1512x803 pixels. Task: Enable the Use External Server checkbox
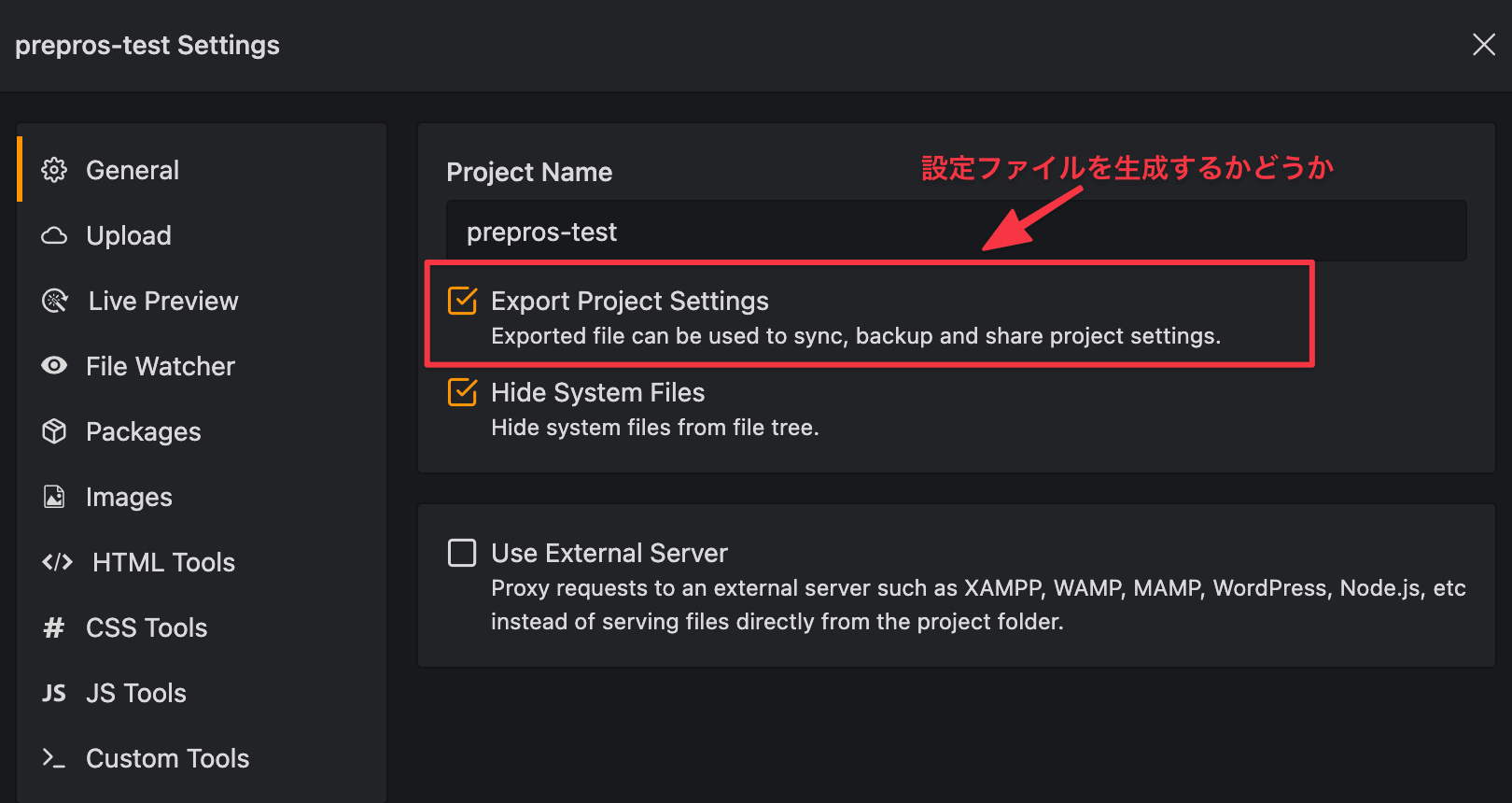coord(462,553)
